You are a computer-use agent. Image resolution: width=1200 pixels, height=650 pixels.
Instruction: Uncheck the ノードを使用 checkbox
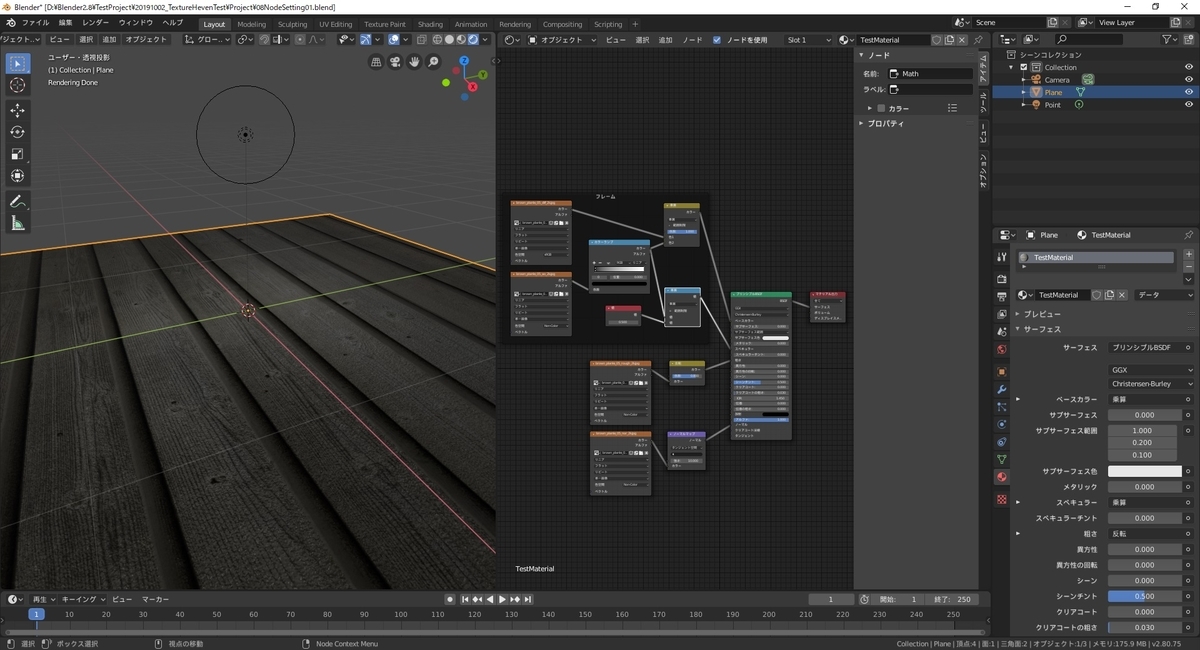(716, 40)
